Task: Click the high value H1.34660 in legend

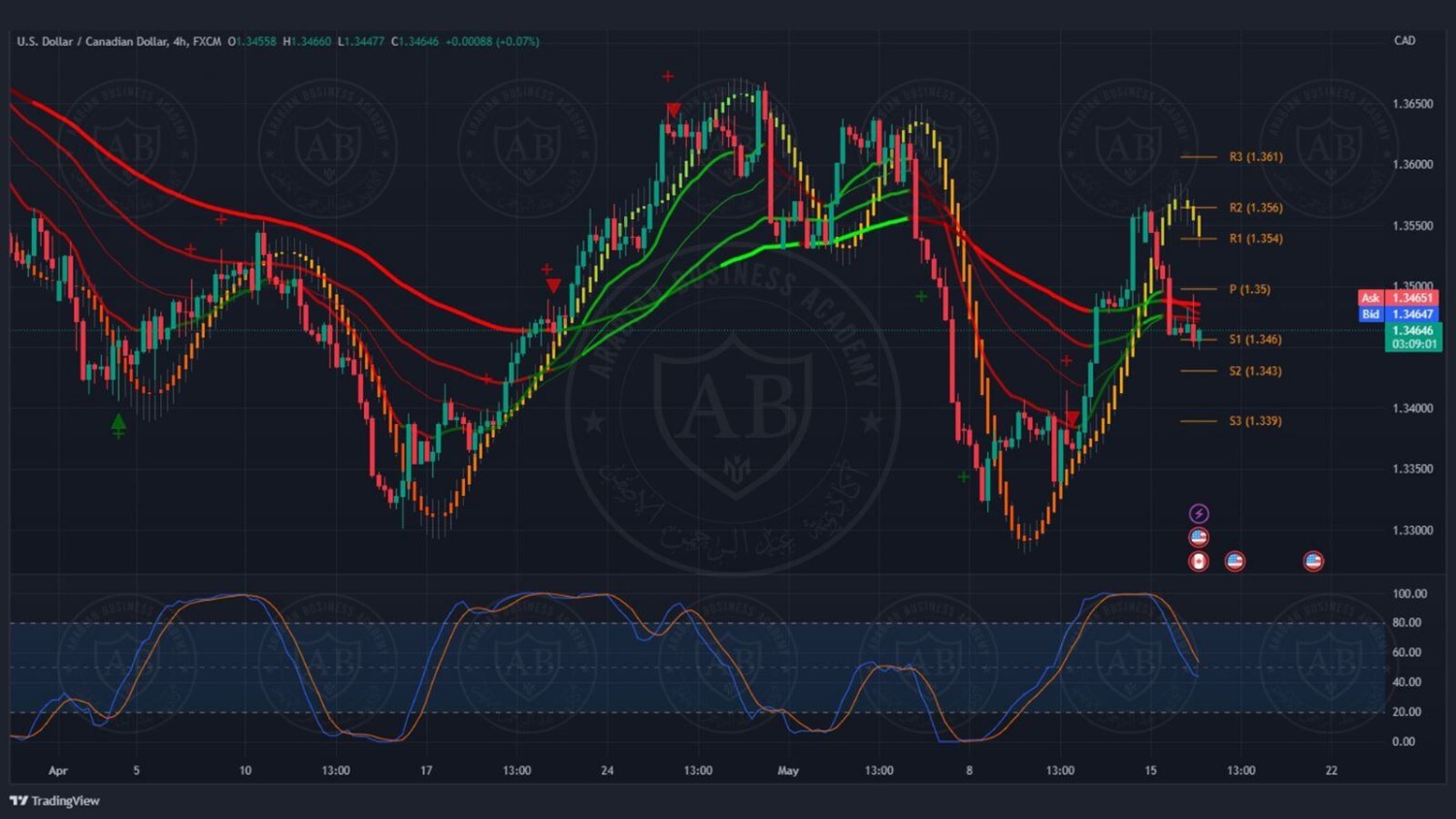Action: [x=307, y=42]
